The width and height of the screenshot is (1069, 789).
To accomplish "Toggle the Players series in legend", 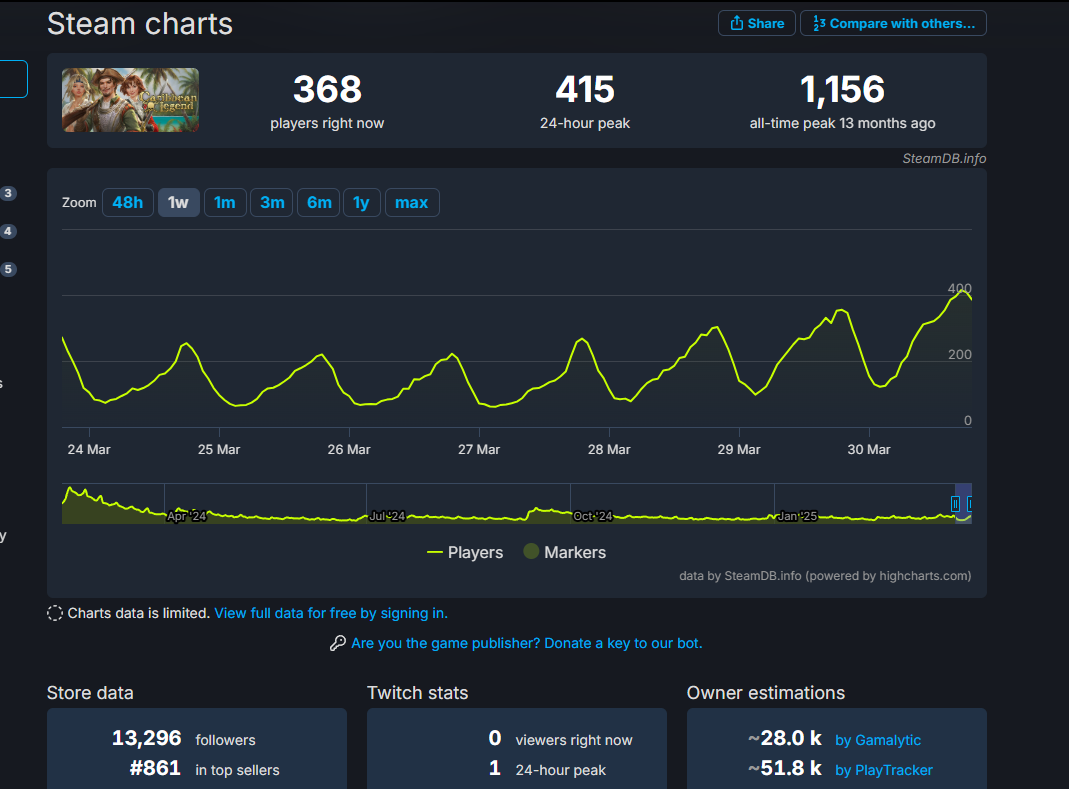I will (465, 552).
